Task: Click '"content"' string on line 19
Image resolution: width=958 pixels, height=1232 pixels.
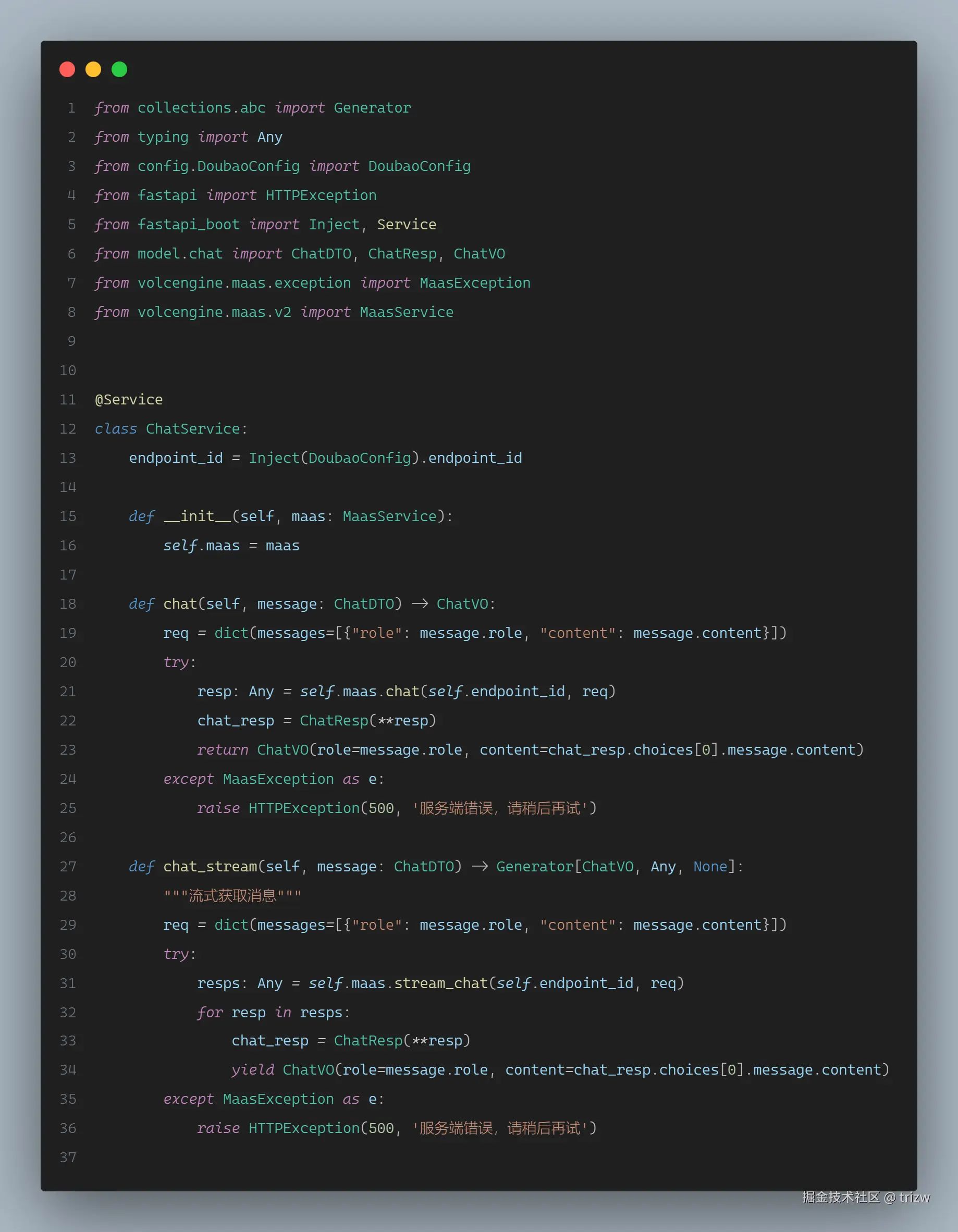Action: pos(578,634)
